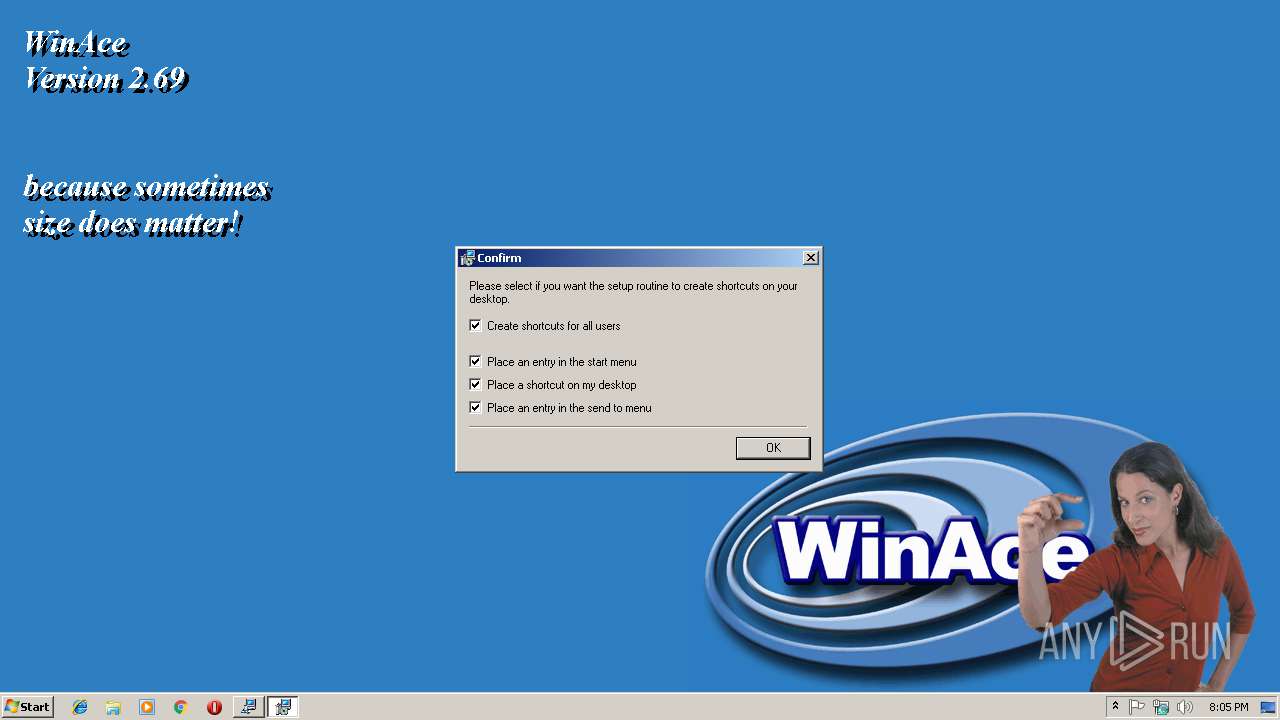Toggle Place a shortcut on my desktop

[475, 385]
